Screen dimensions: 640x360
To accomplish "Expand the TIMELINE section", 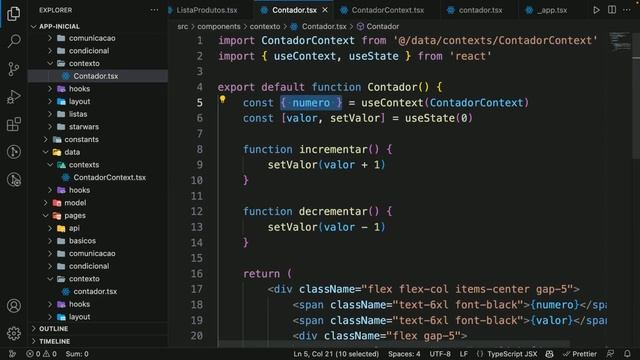I will point(54,341).
